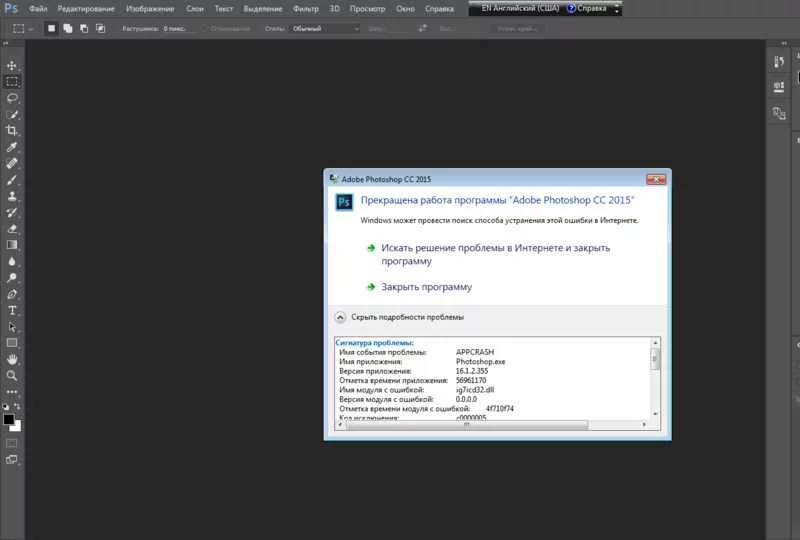Open the Marquee tool preset dropdown arrow
Viewport: 800px width, 540px height.
(31, 29)
